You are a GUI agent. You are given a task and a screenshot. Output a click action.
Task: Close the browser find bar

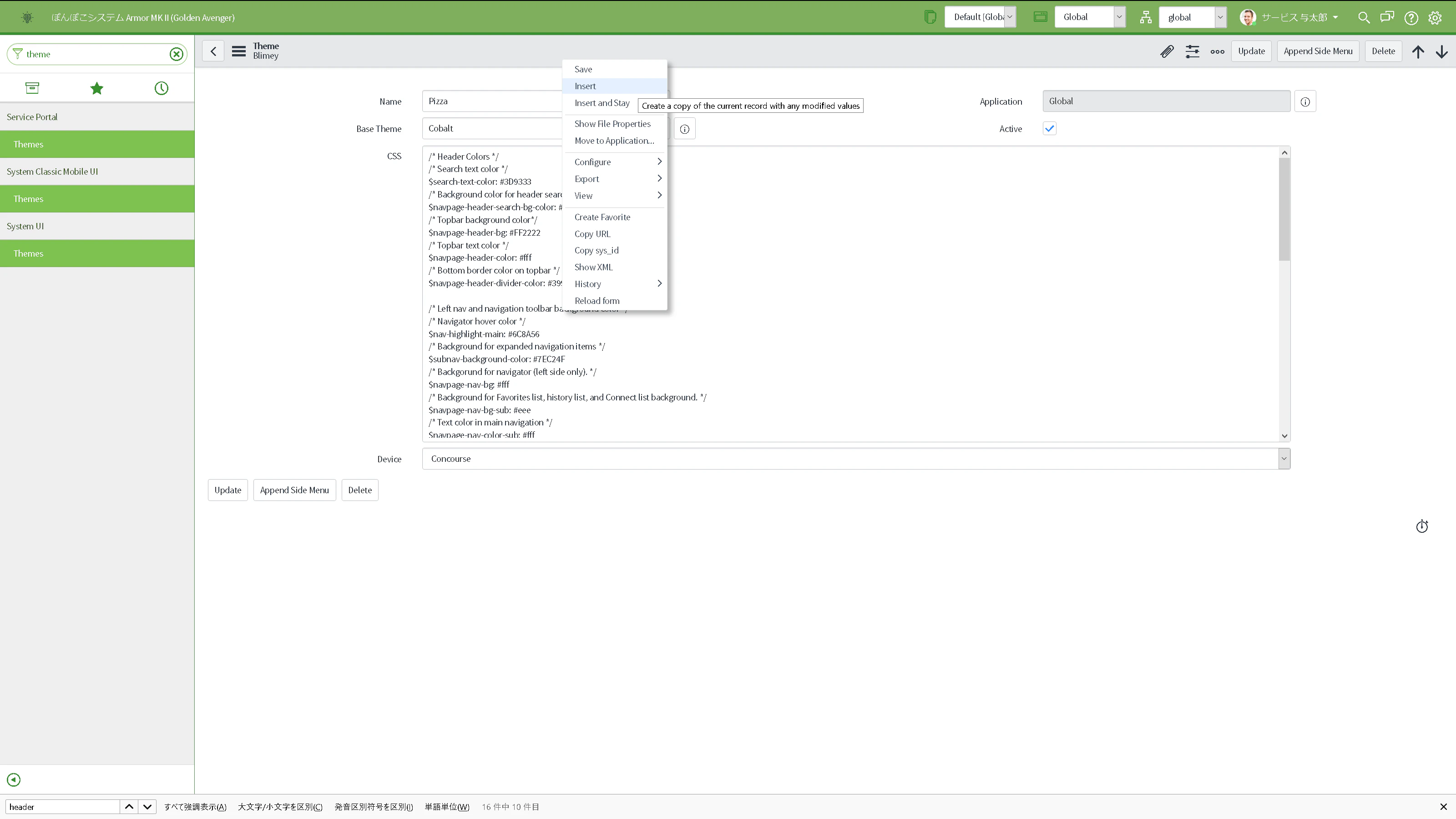click(x=1443, y=807)
